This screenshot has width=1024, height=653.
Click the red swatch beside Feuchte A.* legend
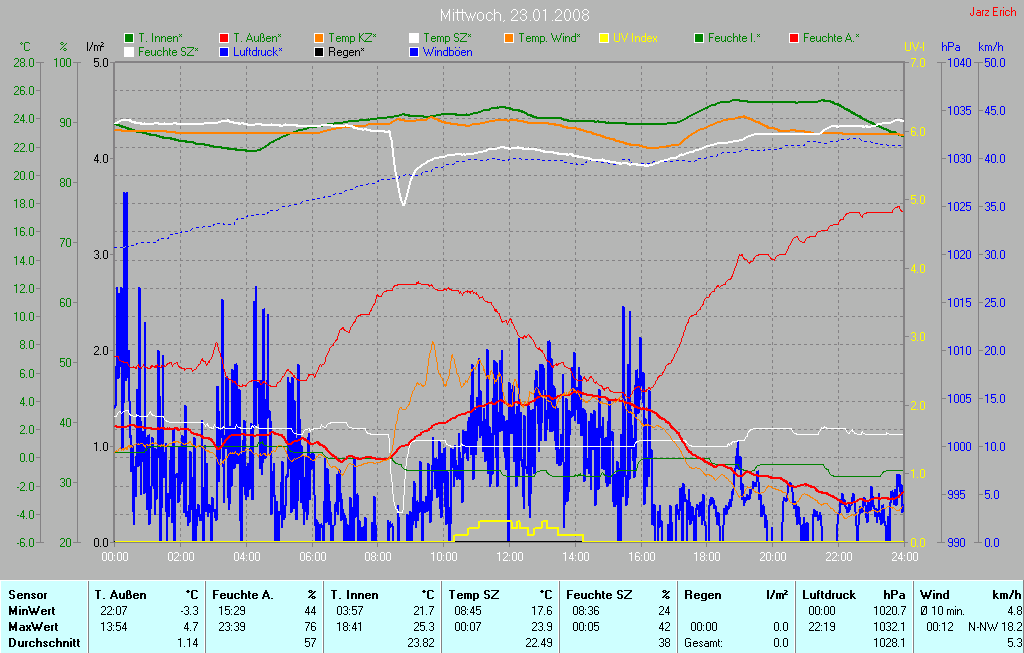pyautogui.click(x=794, y=39)
